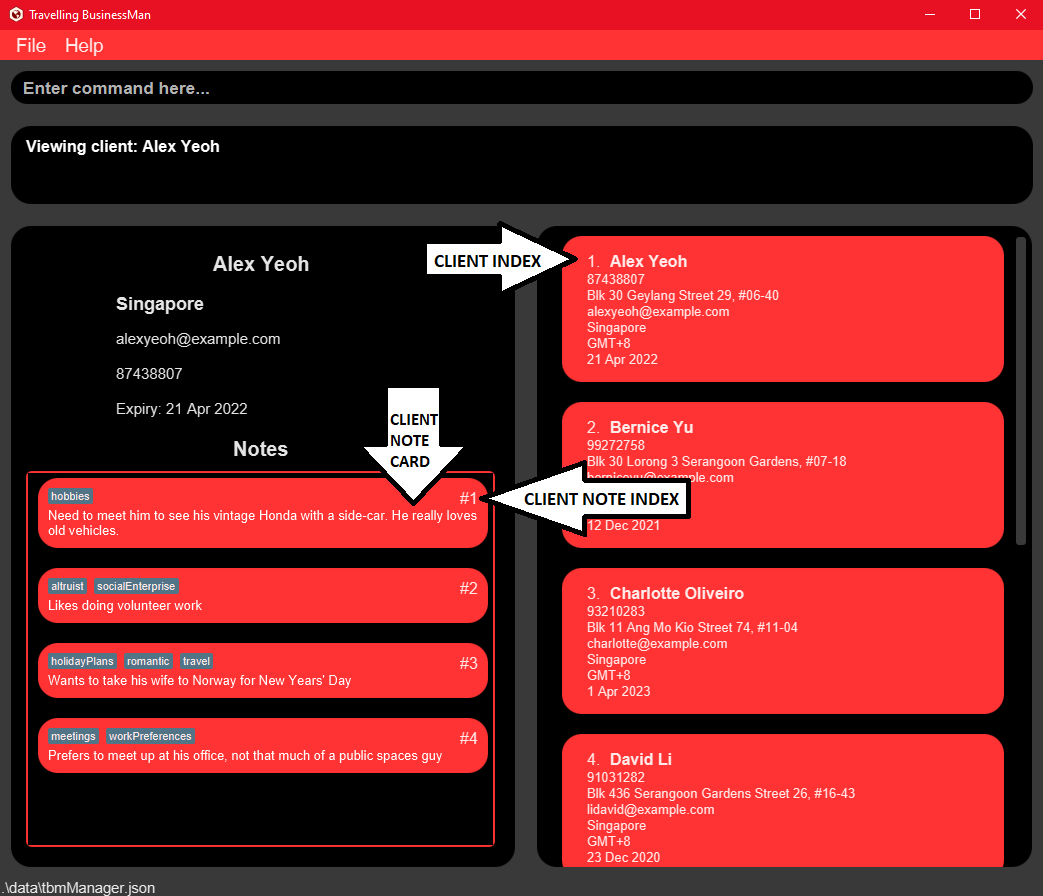Minimize the Travelling BusinessMan window
The image size is (1043, 896).
(930, 14)
